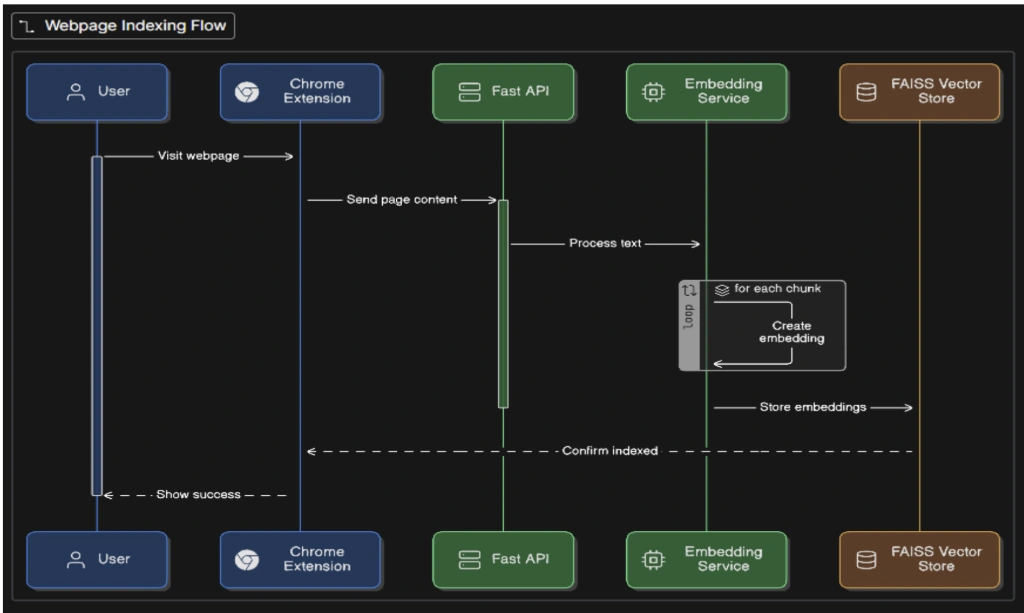Viewport: 1024px width, 613px height.
Task: Click the Chrome logo in top Chrome Extension box
Action: tap(247, 92)
